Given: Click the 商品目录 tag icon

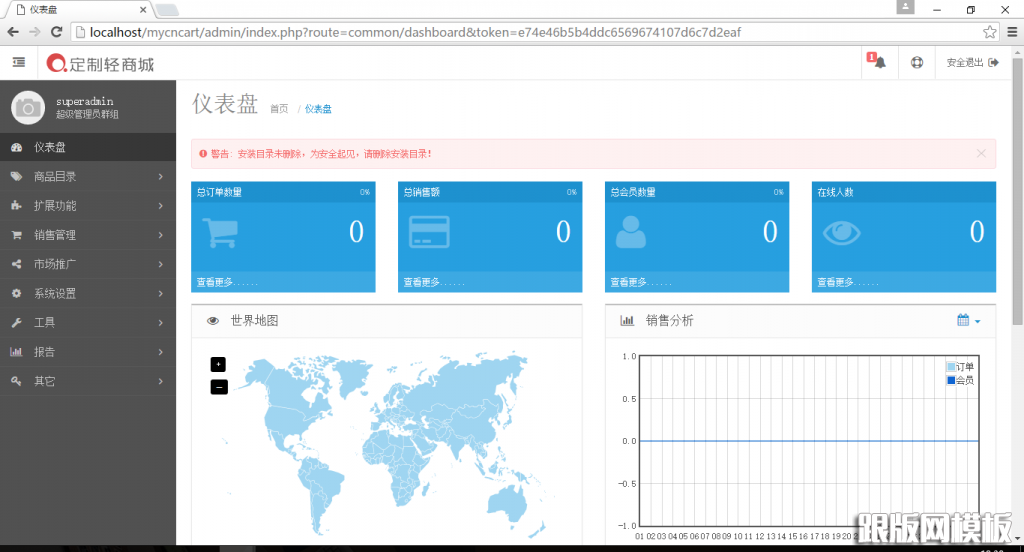Looking at the screenshot, I should click(x=16, y=176).
